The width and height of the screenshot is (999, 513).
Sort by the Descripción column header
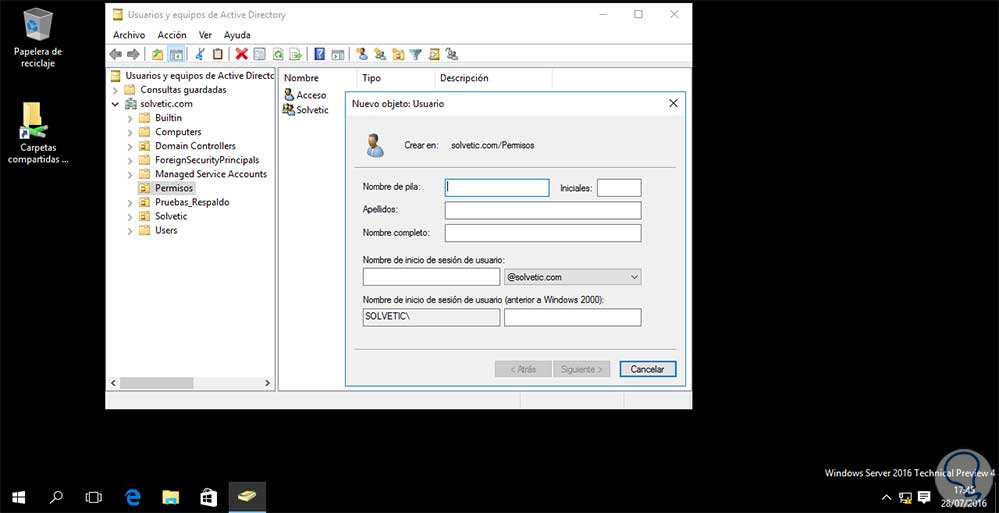pyautogui.click(x=494, y=78)
